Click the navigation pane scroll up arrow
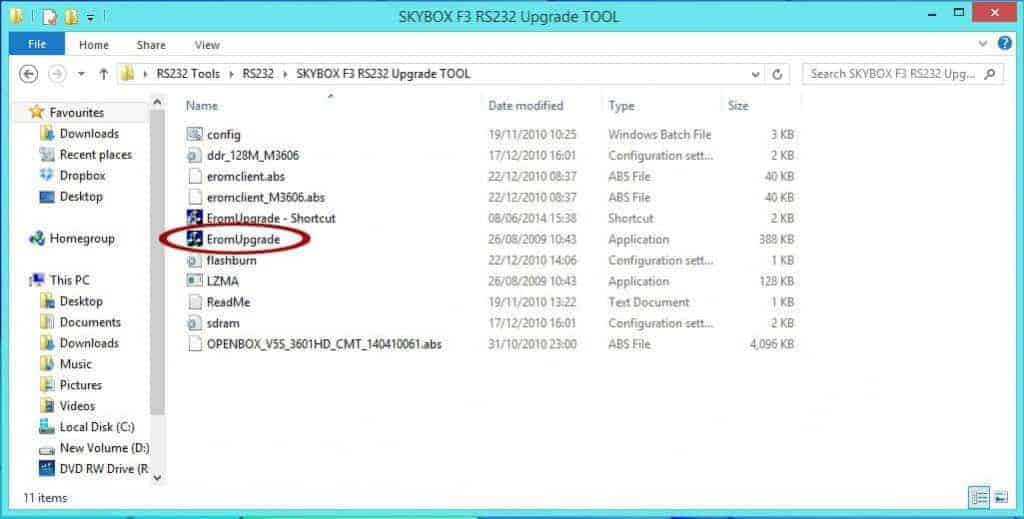The image size is (1024, 519). click(157, 102)
